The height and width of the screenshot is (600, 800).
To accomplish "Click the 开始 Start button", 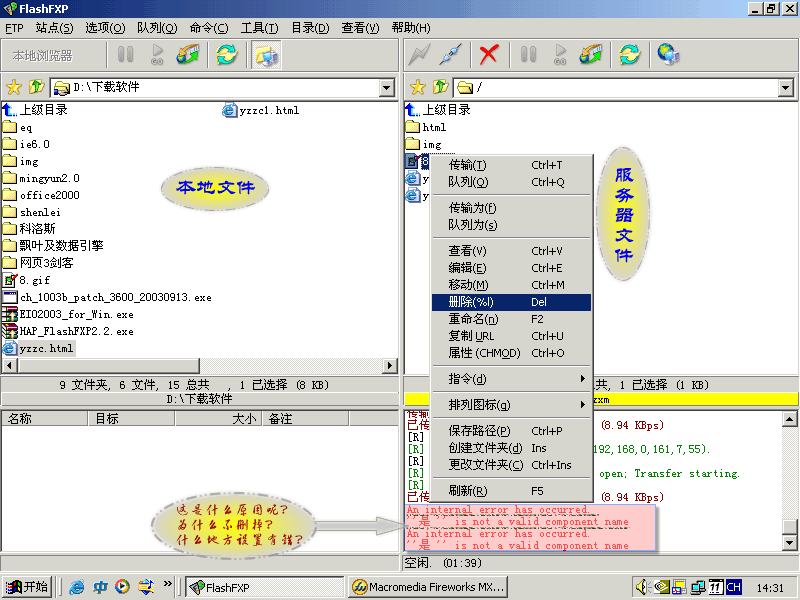I will 28,587.
